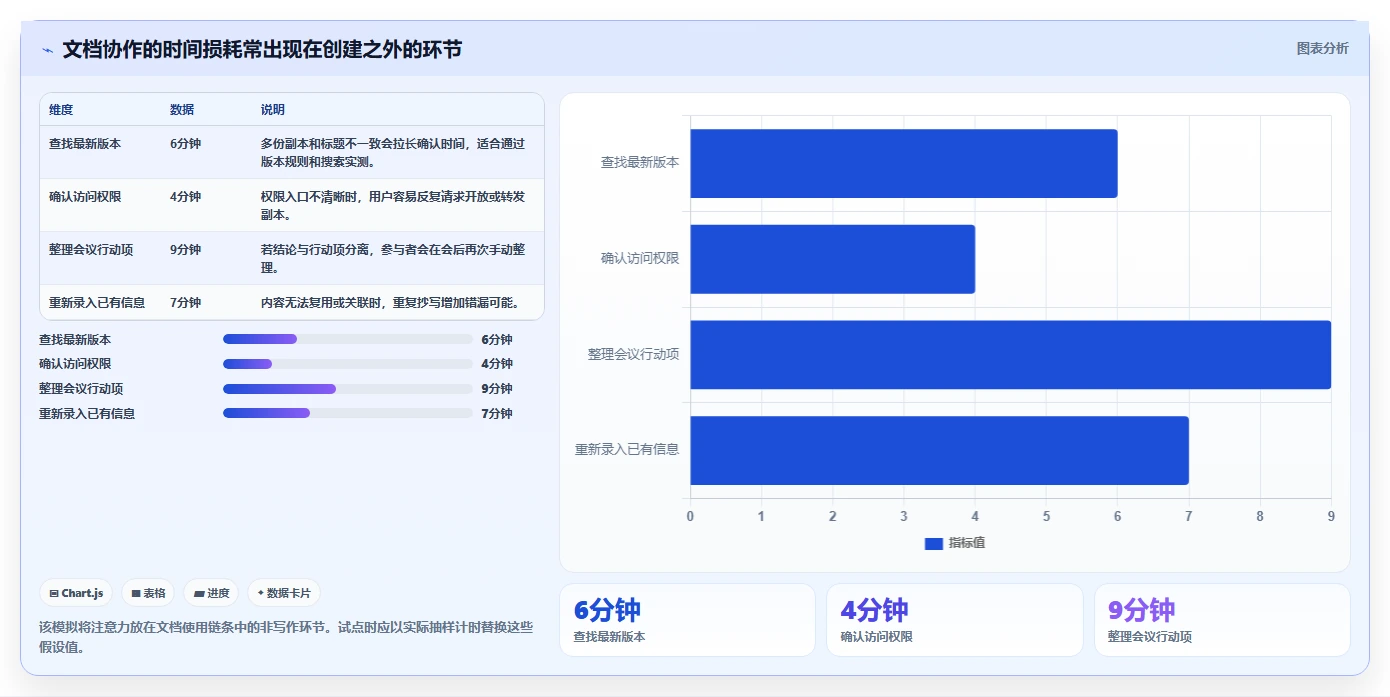Click the 查找最新版本 progress bar

point(348,339)
